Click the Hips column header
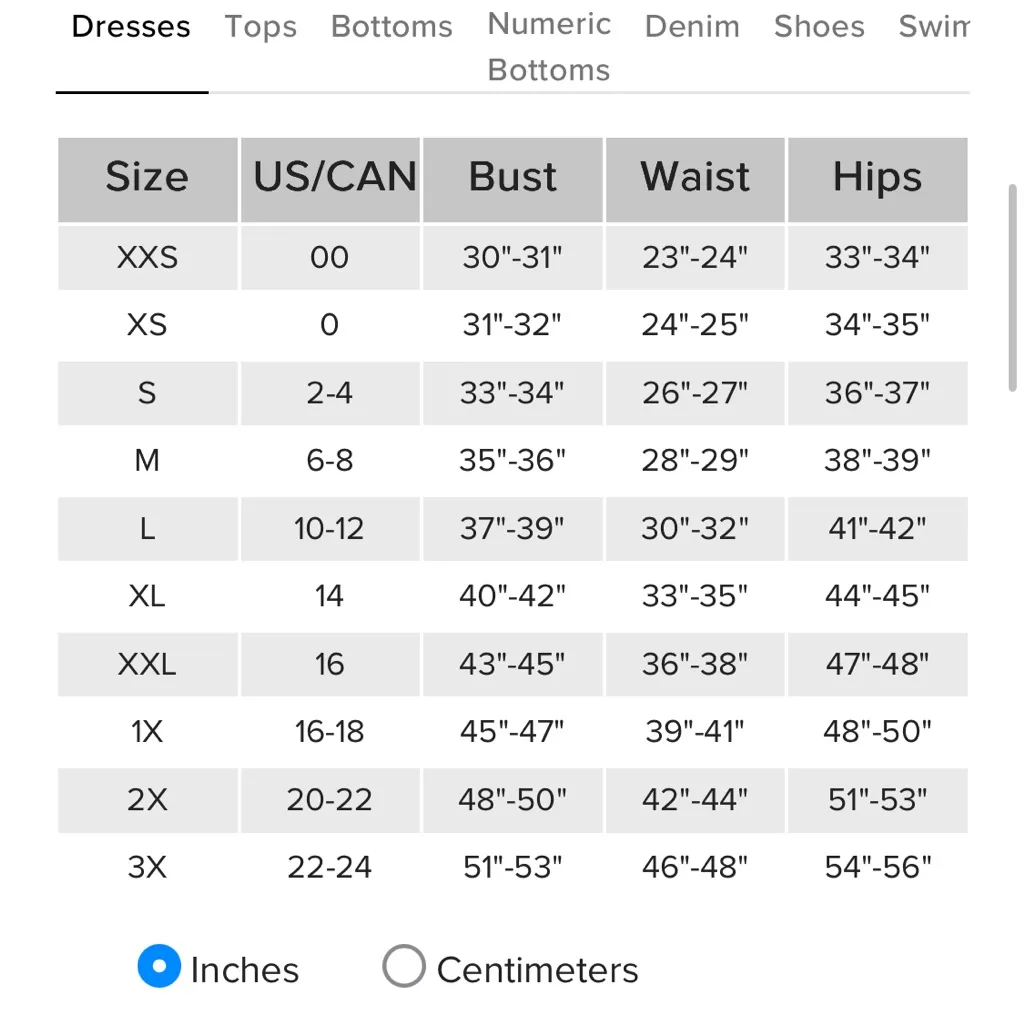Image resolution: width=1025 pixels, height=1025 pixels. tap(877, 178)
